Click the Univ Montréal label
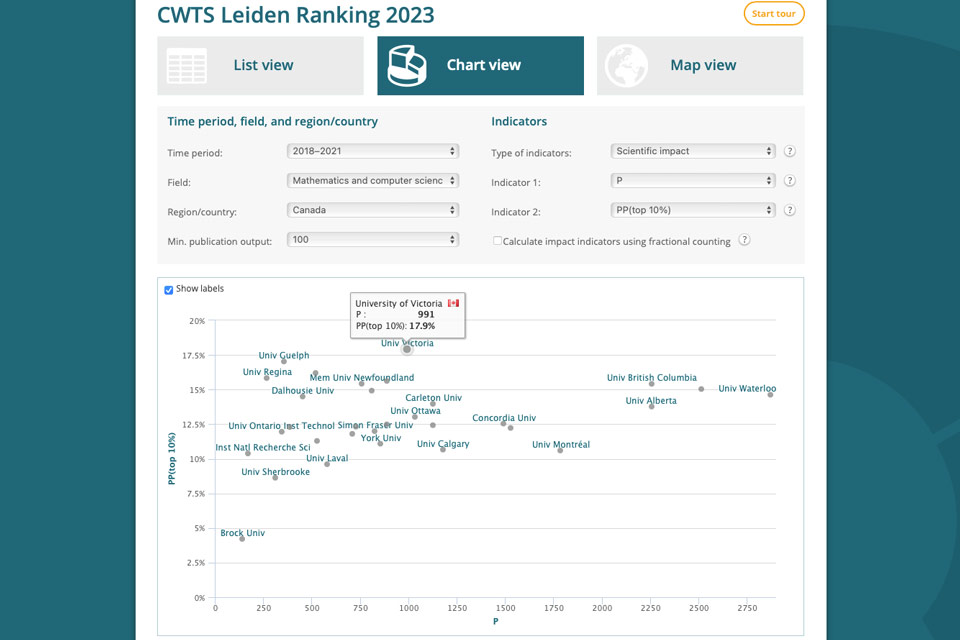The image size is (960, 640). 561,445
